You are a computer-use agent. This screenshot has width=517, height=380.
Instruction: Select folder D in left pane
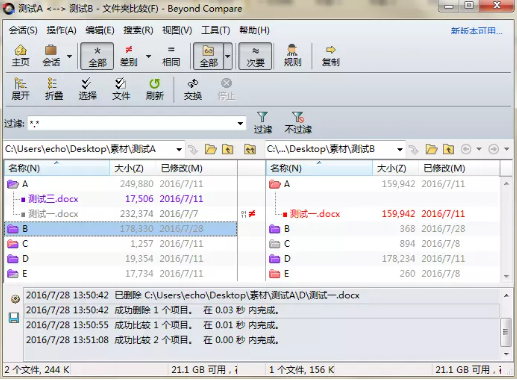coord(121,259)
